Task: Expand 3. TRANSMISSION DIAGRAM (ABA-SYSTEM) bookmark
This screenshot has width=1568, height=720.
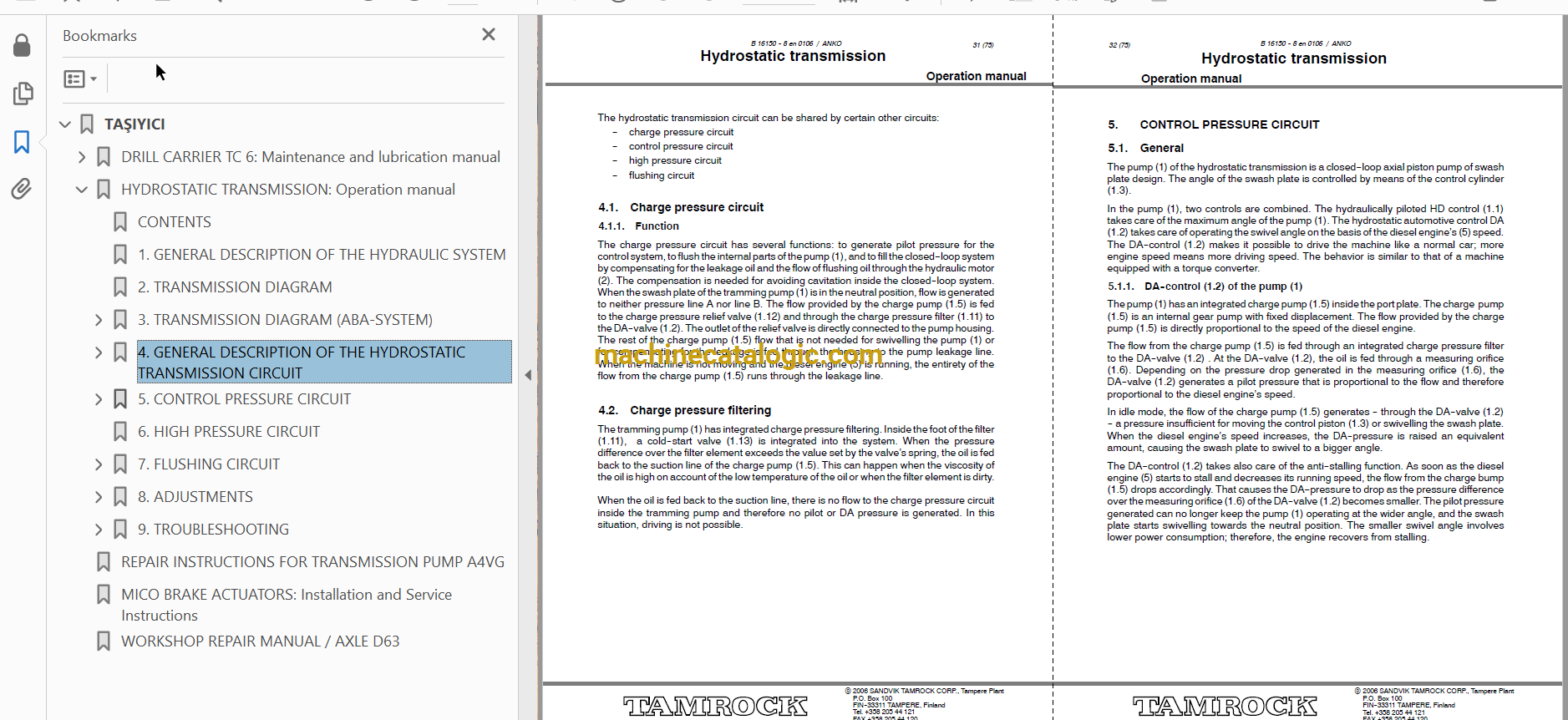Action: tap(99, 320)
